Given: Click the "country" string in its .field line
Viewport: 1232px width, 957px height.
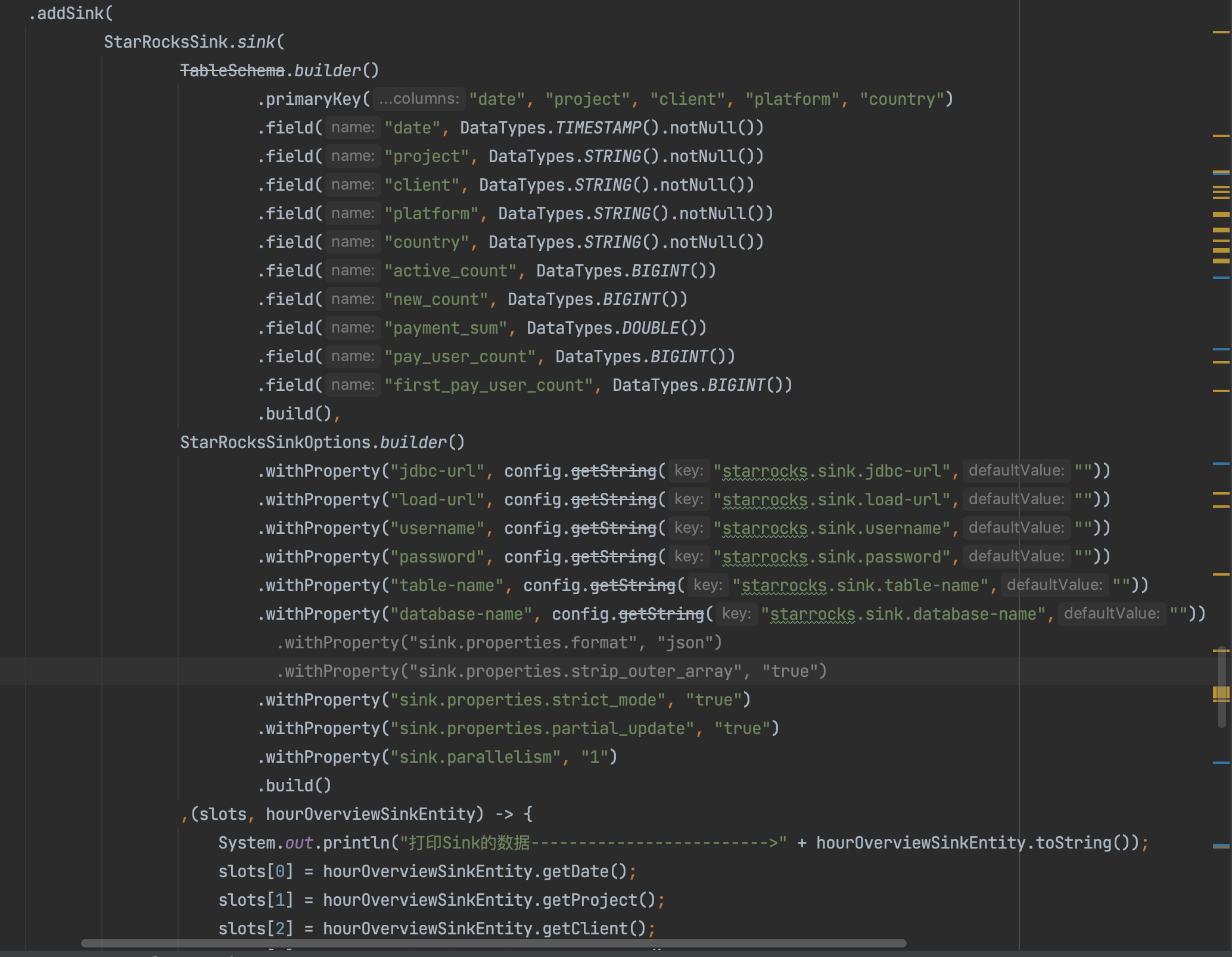Looking at the screenshot, I should (x=426, y=242).
